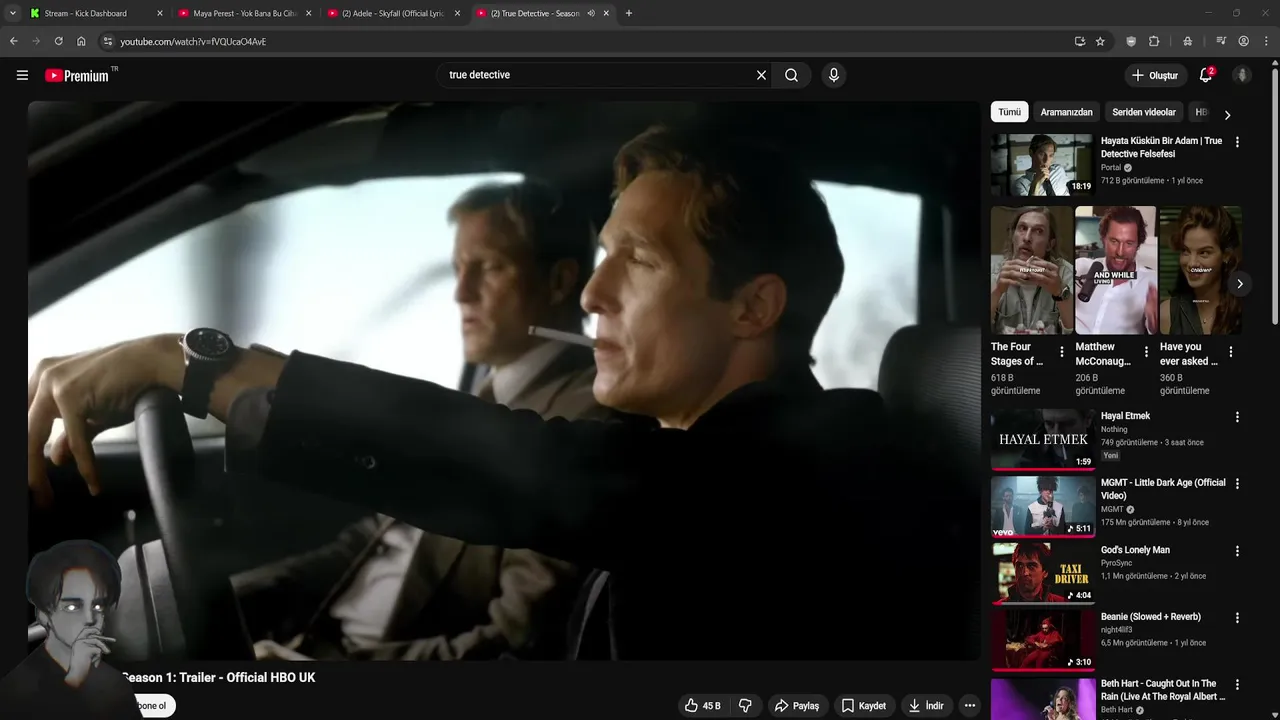This screenshot has width=1280, height=720.
Task: Open notifications bell icon
Action: (1206, 75)
